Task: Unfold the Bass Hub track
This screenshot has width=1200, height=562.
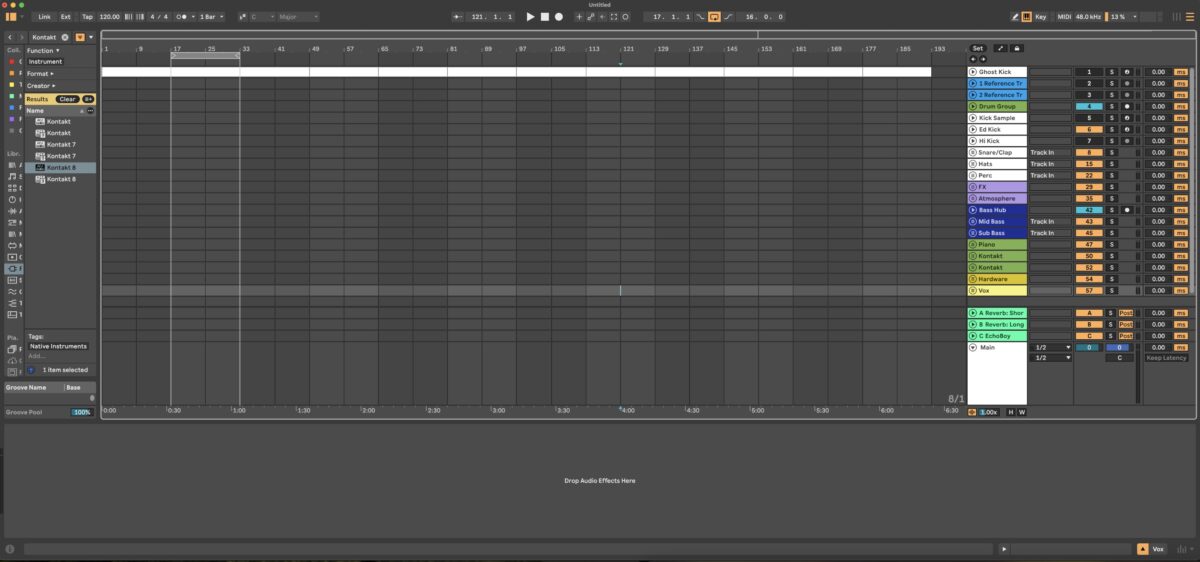Action: point(972,210)
